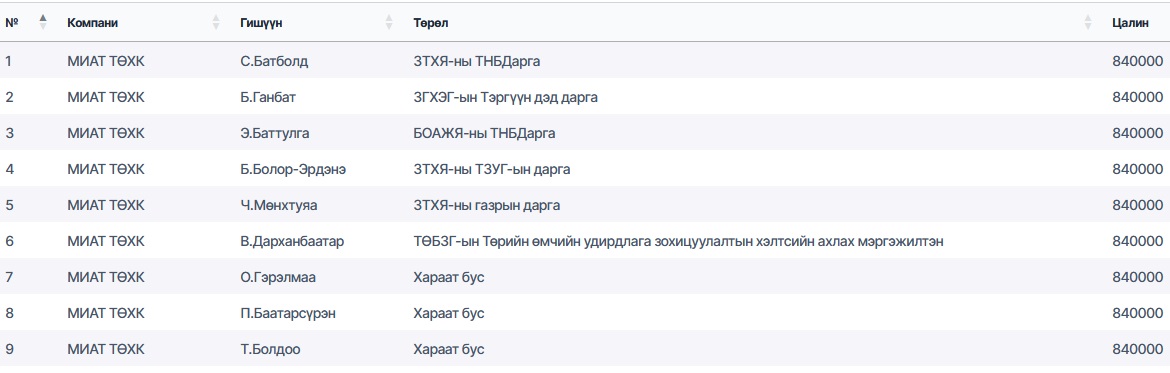Click member name П.Баатарсүрэн

pos(287,313)
